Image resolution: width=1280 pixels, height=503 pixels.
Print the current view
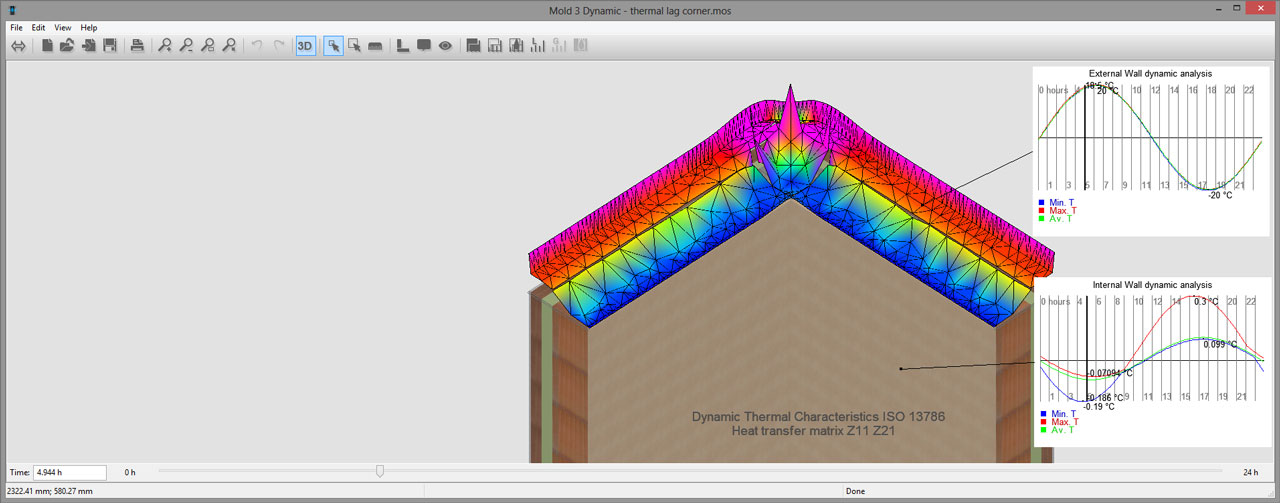[x=138, y=46]
